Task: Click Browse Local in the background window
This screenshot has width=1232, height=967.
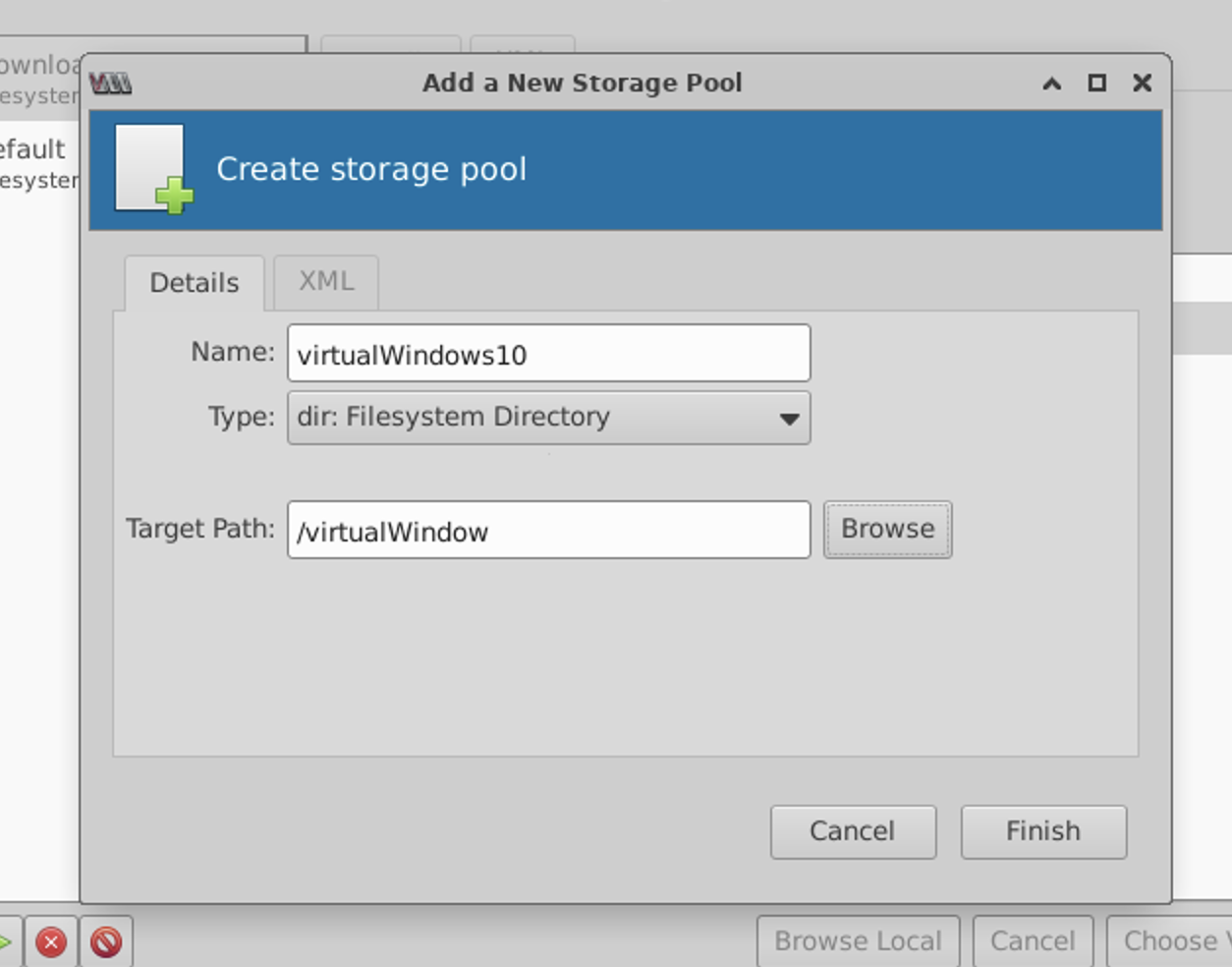Action: coord(858,941)
